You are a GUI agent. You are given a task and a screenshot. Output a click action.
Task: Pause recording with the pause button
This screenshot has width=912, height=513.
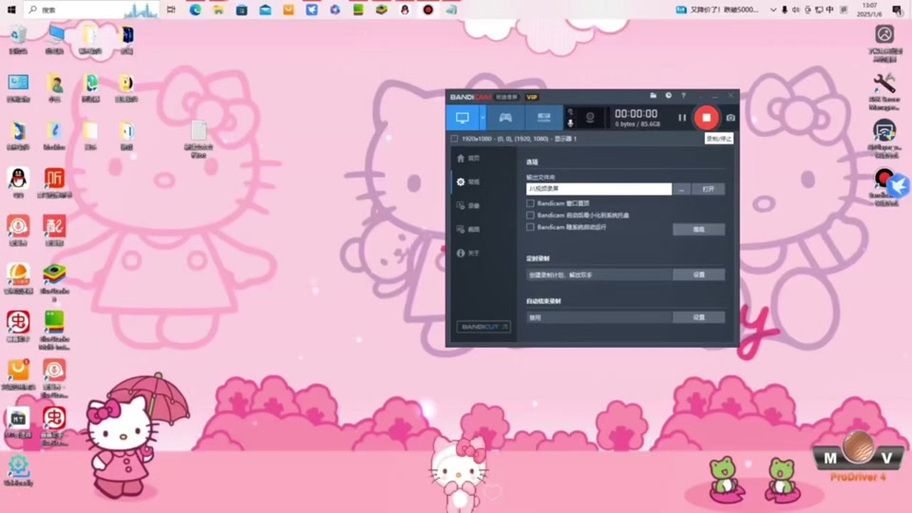coord(682,118)
